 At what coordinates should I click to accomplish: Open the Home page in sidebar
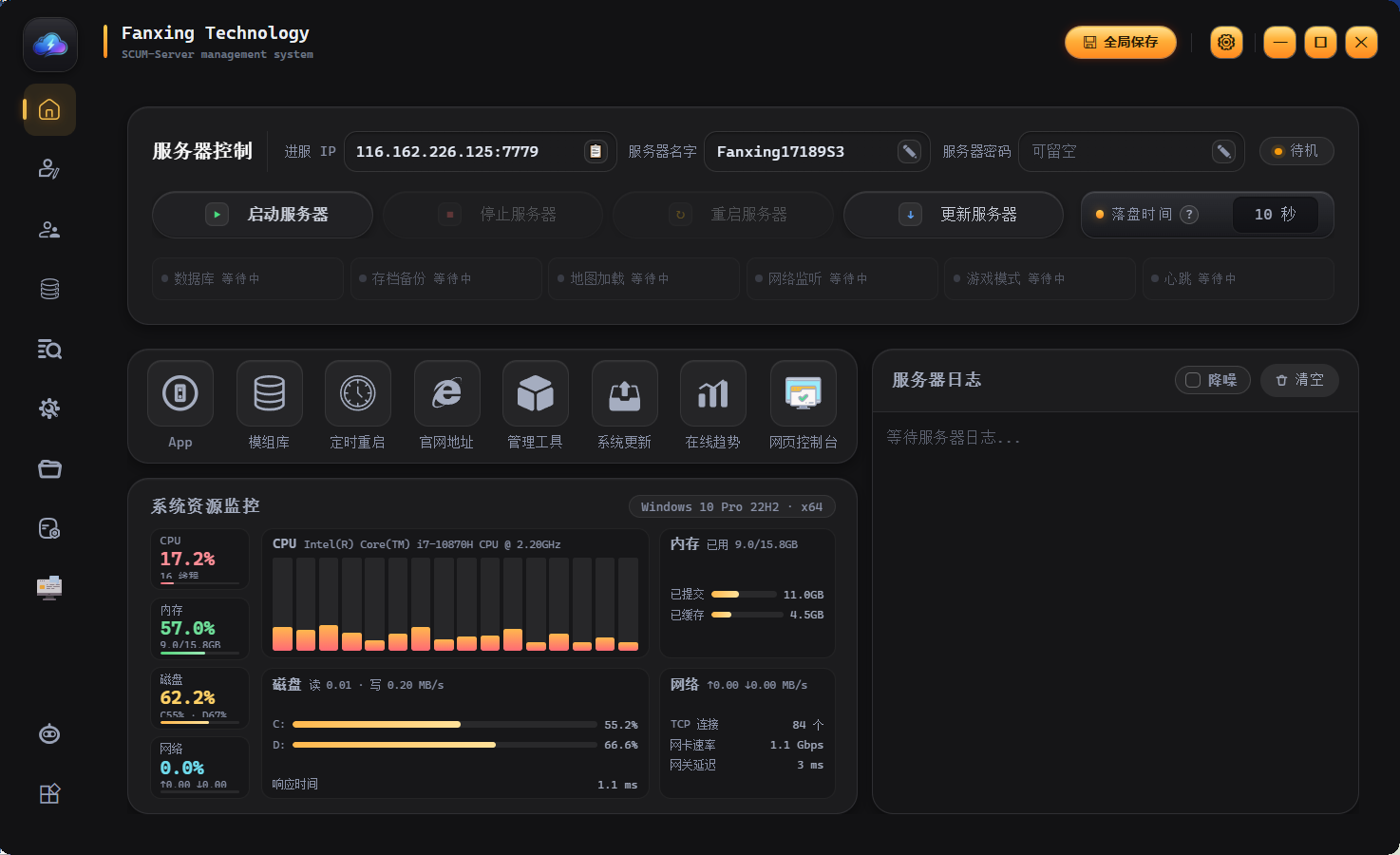pos(49,110)
